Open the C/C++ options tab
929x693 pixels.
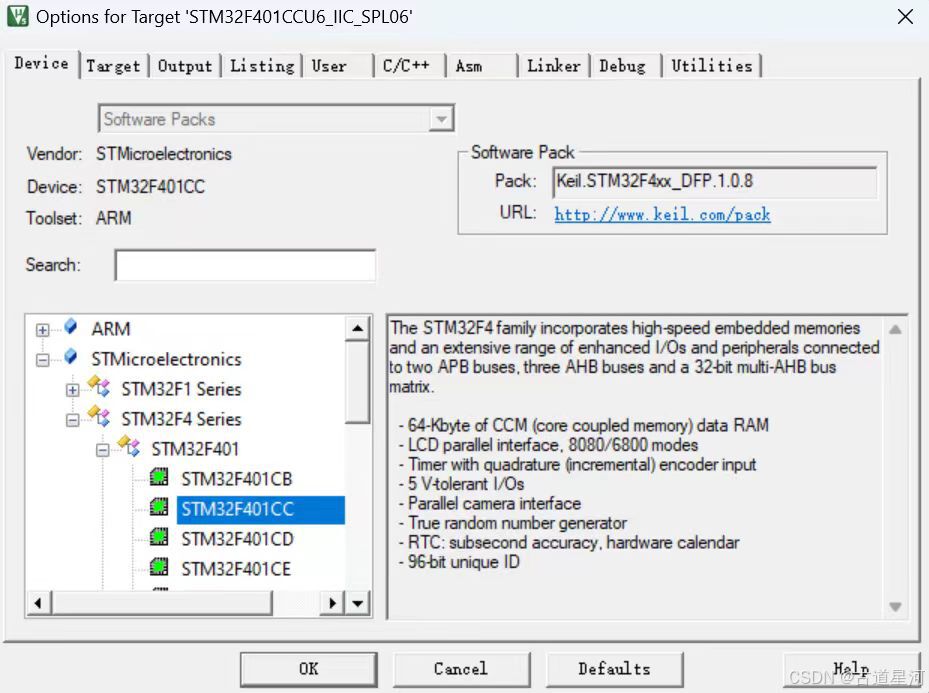(x=406, y=65)
